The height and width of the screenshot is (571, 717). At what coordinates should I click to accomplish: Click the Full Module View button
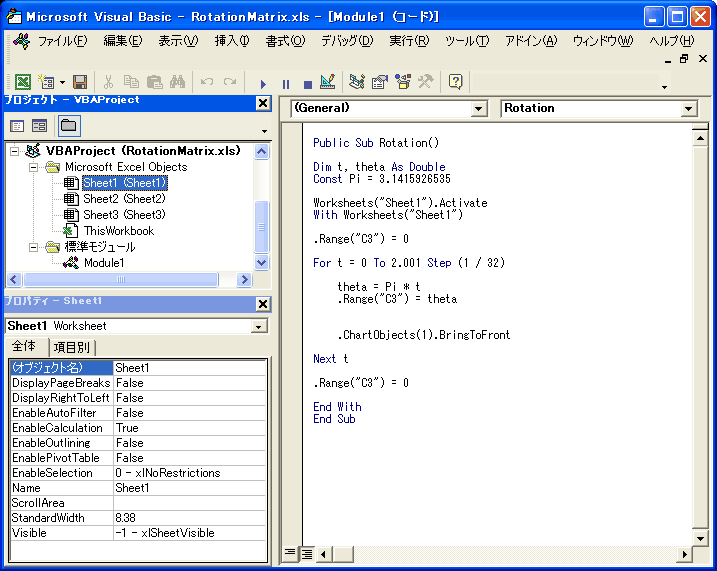pyautogui.click(x=307, y=554)
